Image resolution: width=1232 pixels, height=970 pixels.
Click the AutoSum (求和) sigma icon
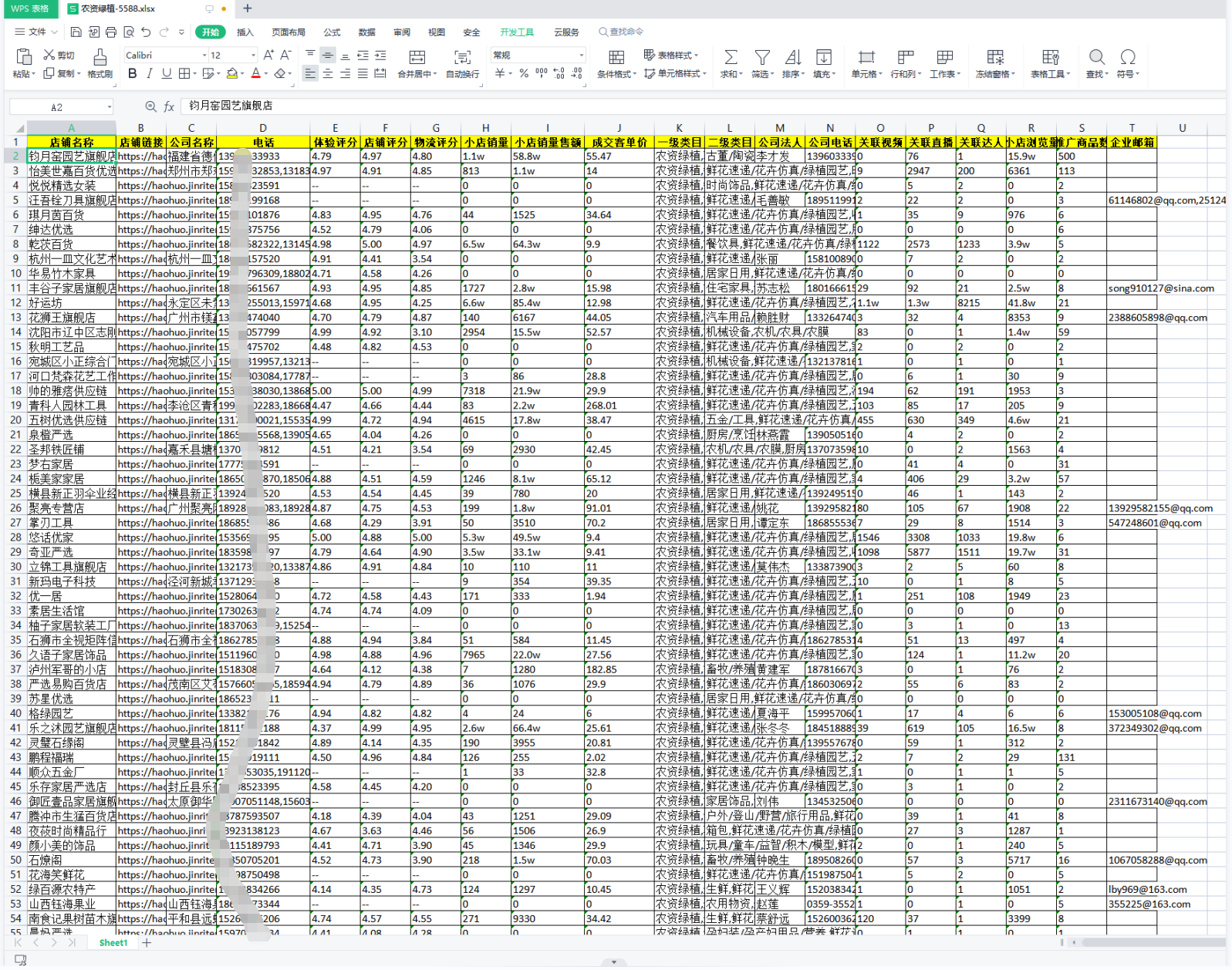[730, 58]
